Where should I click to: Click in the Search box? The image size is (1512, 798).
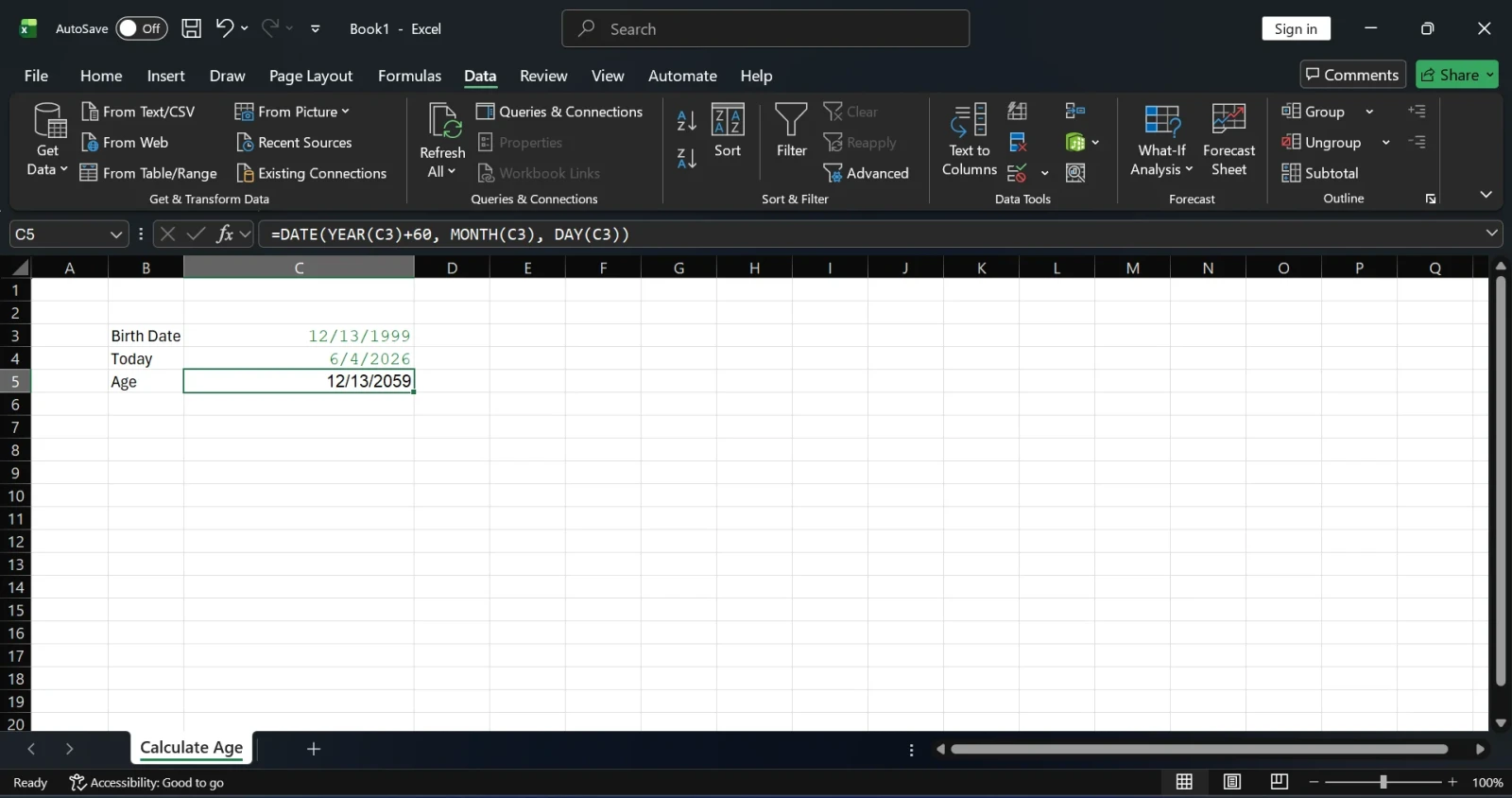click(765, 28)
